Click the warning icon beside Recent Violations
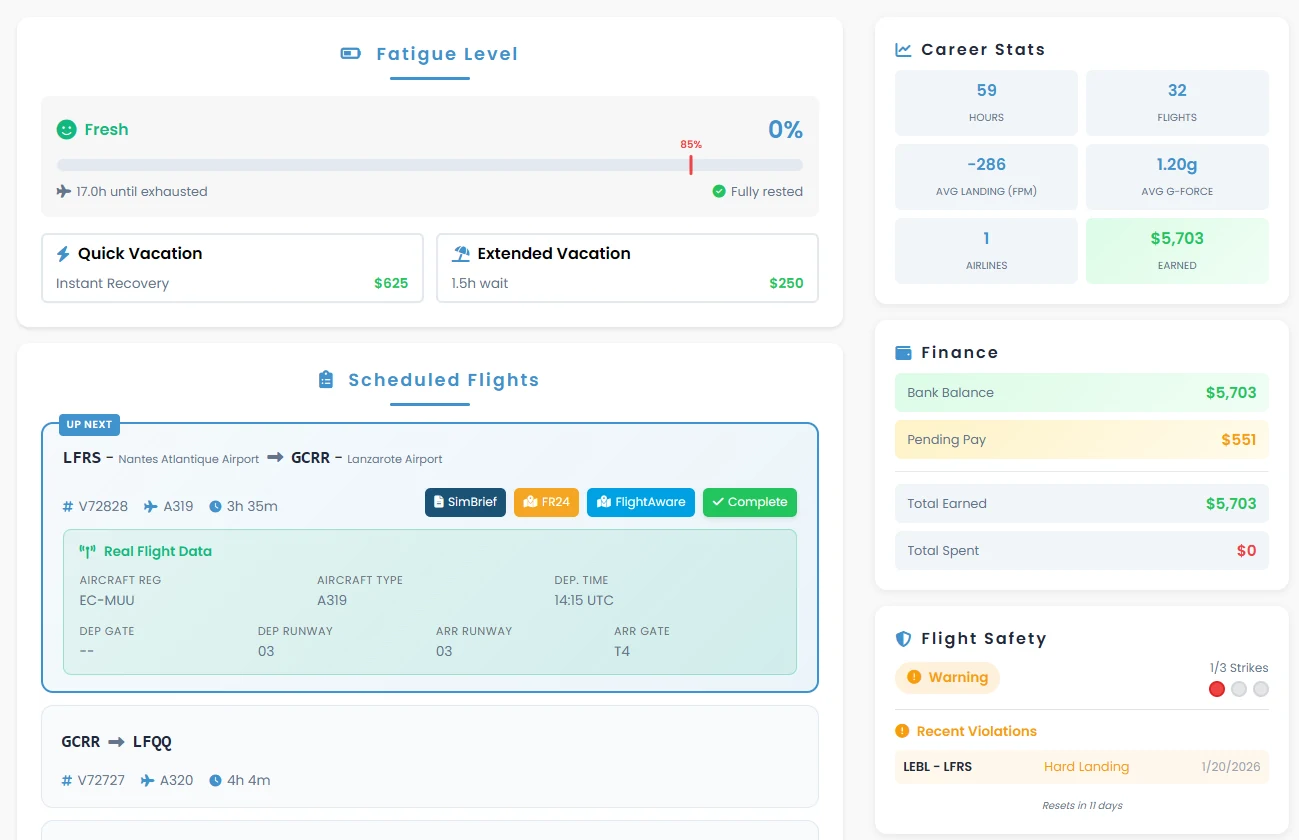The image size is (1299, 840). coord(902,731)
